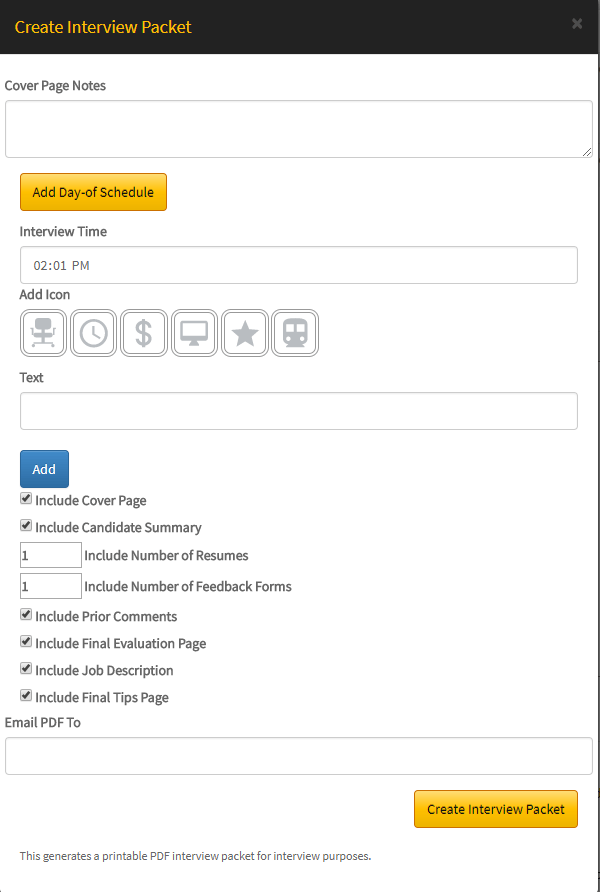Select the clock icon
This screenshot has width=600, height=892.
pyautogui.click(x=94, y=333)
